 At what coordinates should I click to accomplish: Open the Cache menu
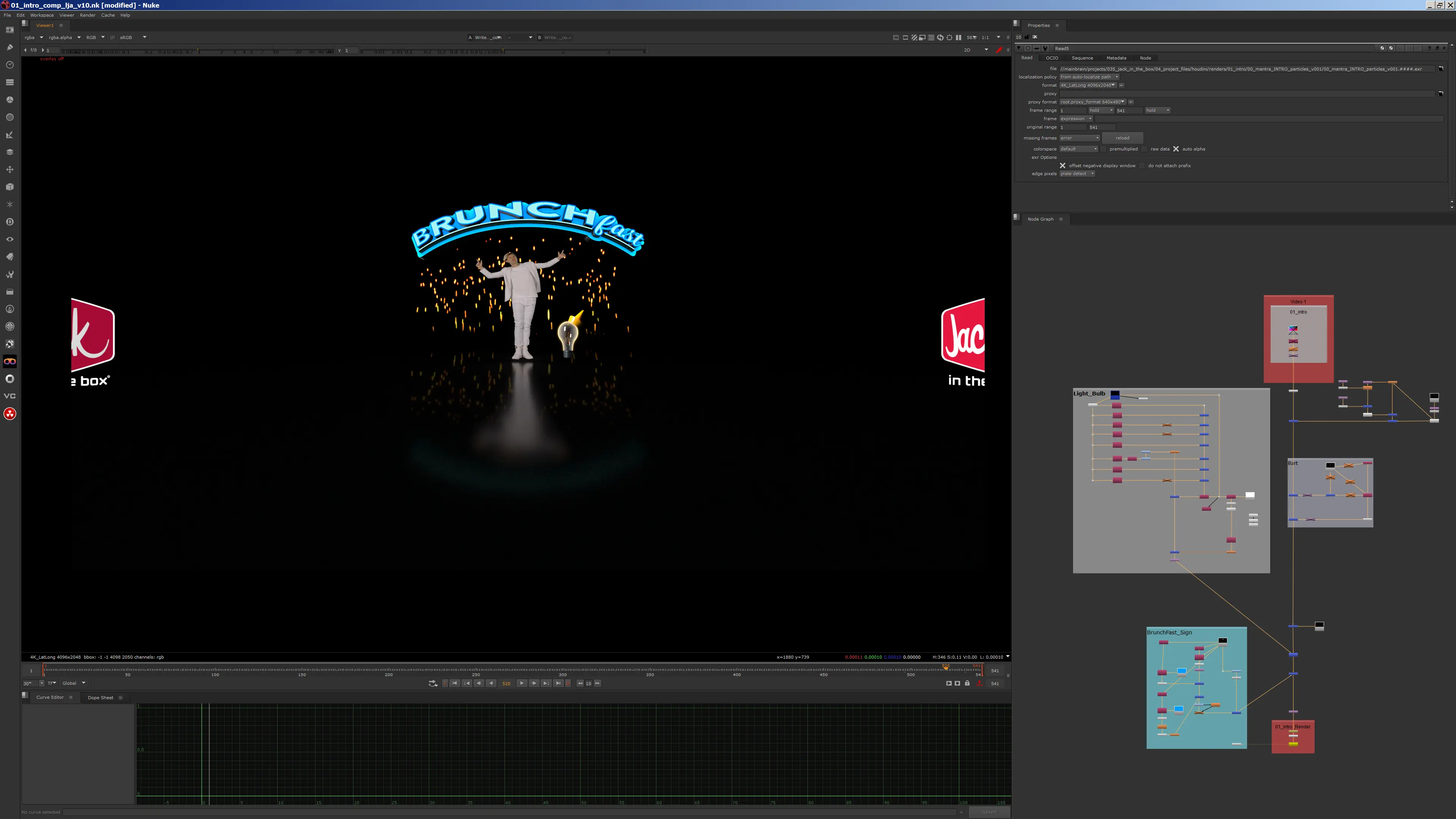click(108, 15)
